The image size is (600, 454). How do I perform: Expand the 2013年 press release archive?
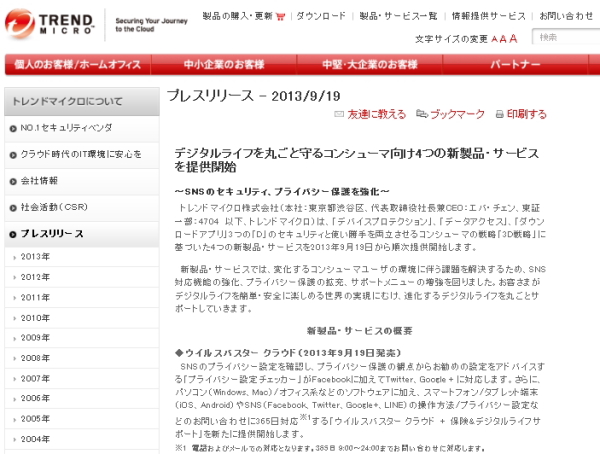point(36,257)
